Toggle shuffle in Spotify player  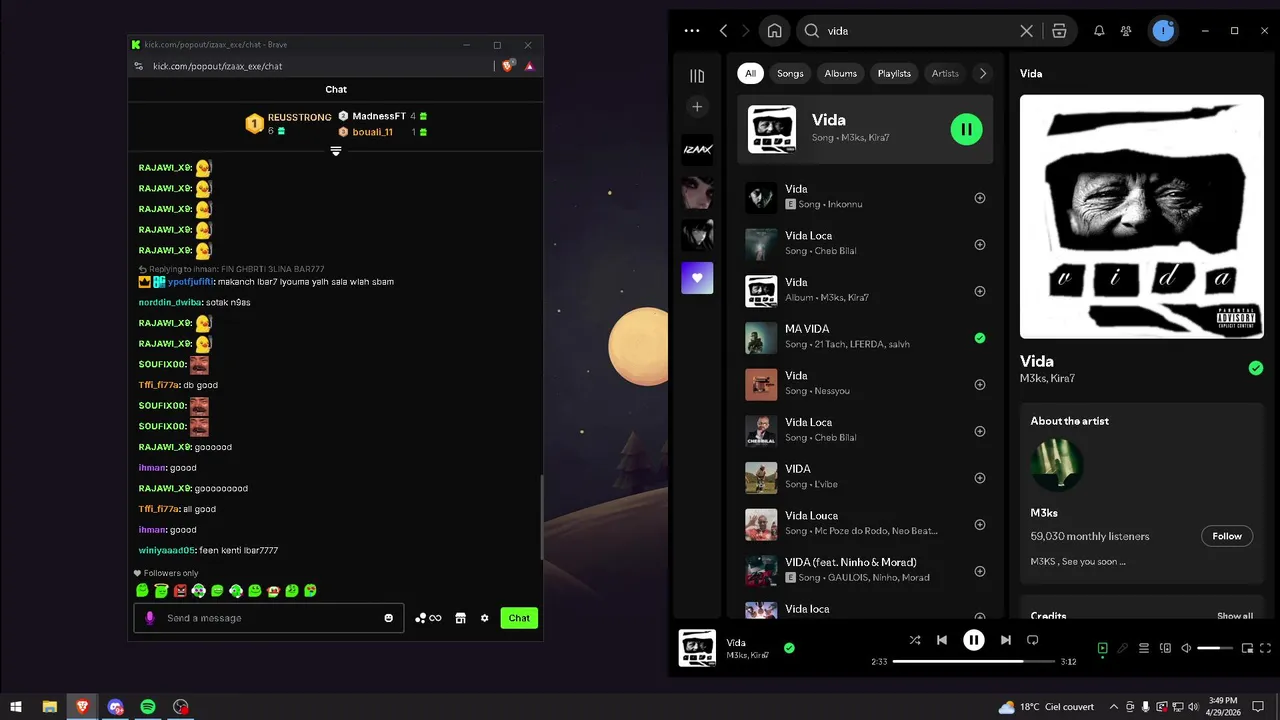tap(915, 640)
